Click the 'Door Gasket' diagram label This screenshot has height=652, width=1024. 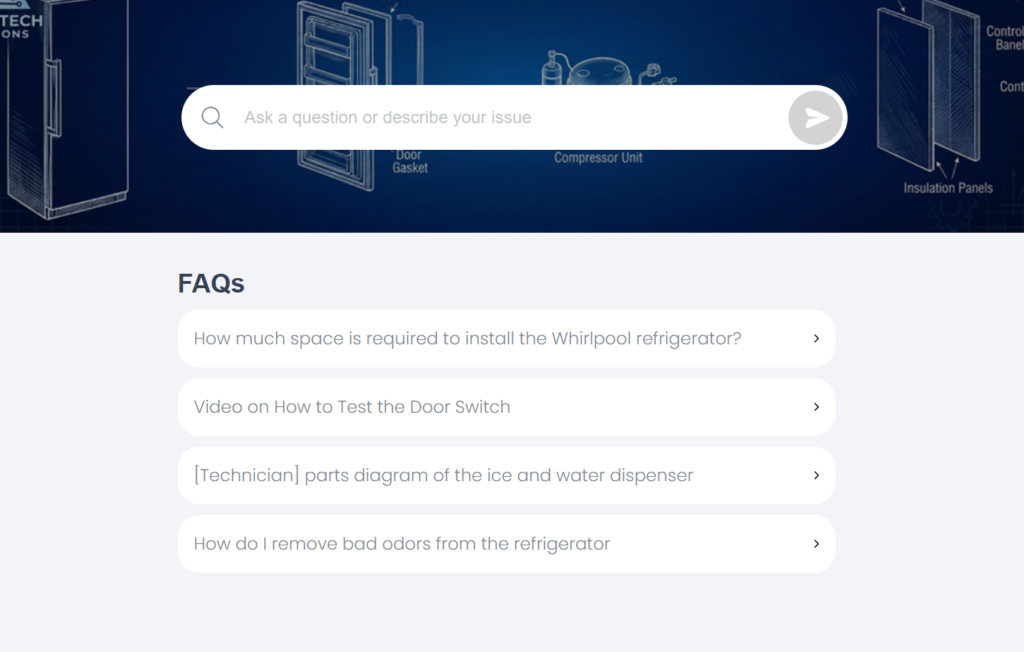pyautogui.click(x=409, y=162)
